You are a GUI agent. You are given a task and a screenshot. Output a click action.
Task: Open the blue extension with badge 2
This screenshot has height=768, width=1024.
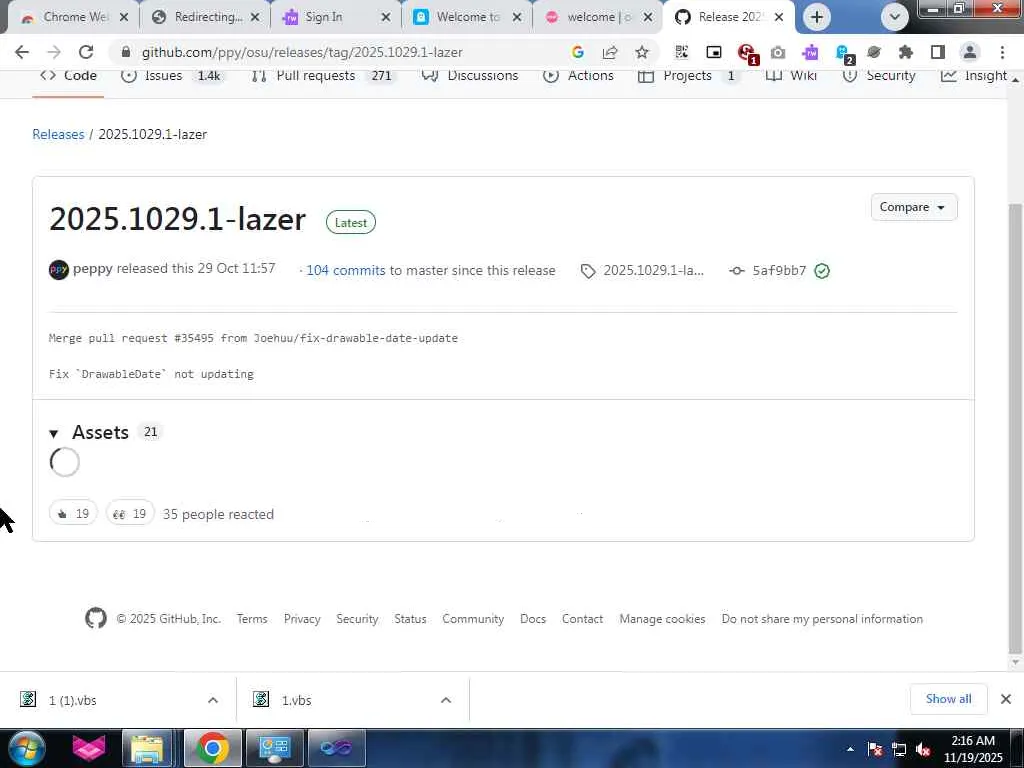tap(844, 54)
